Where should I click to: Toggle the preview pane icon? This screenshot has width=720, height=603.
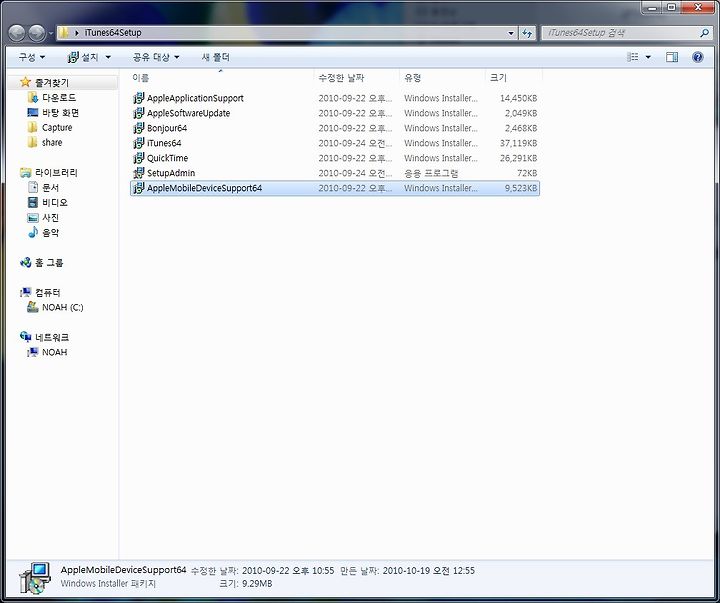coord(672,57)
